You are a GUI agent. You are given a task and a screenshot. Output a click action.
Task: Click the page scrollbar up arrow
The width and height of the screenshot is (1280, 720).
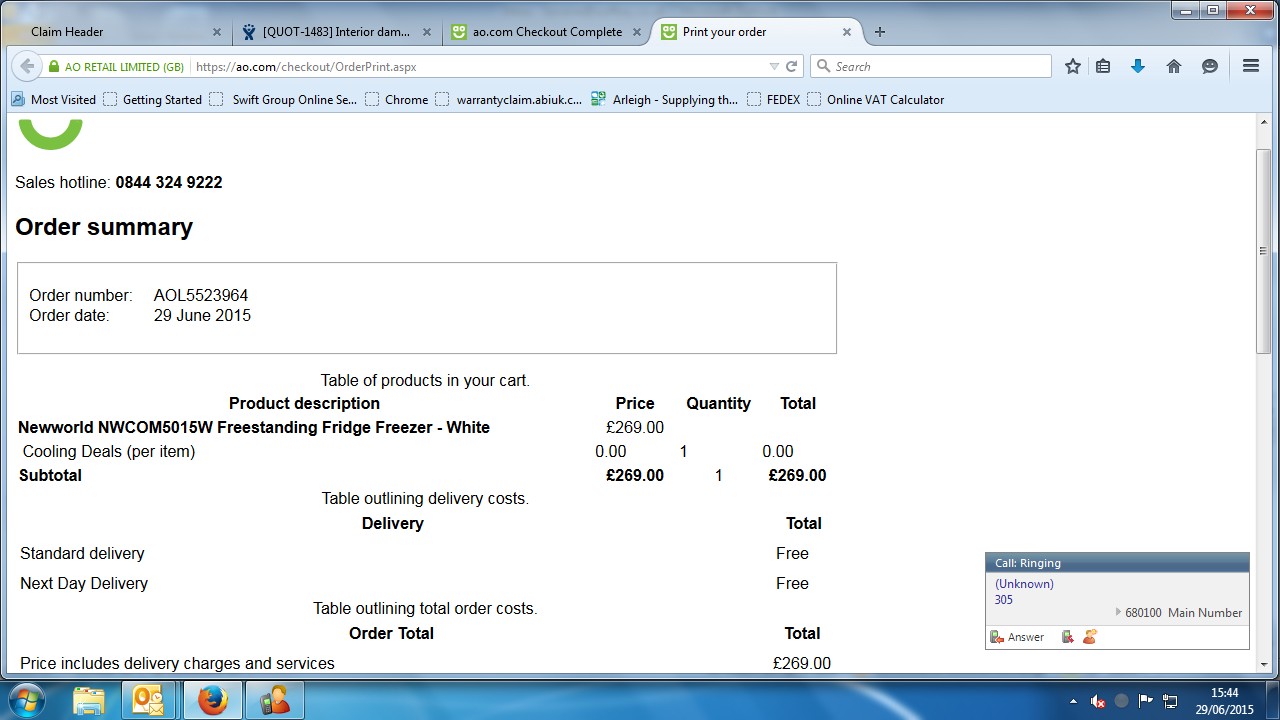click(1264, 121)
